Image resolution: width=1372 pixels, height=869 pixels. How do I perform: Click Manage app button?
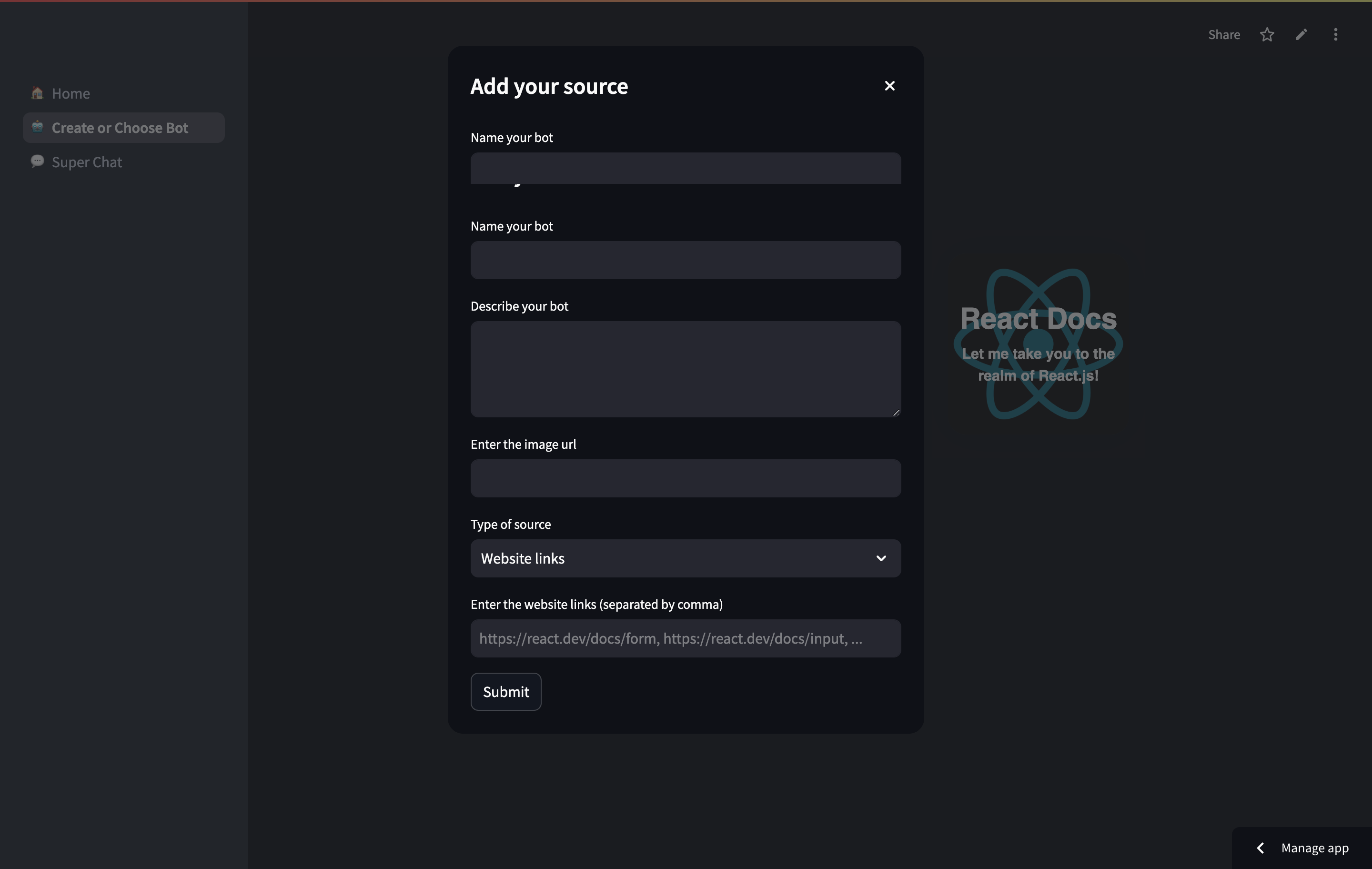1314,848
